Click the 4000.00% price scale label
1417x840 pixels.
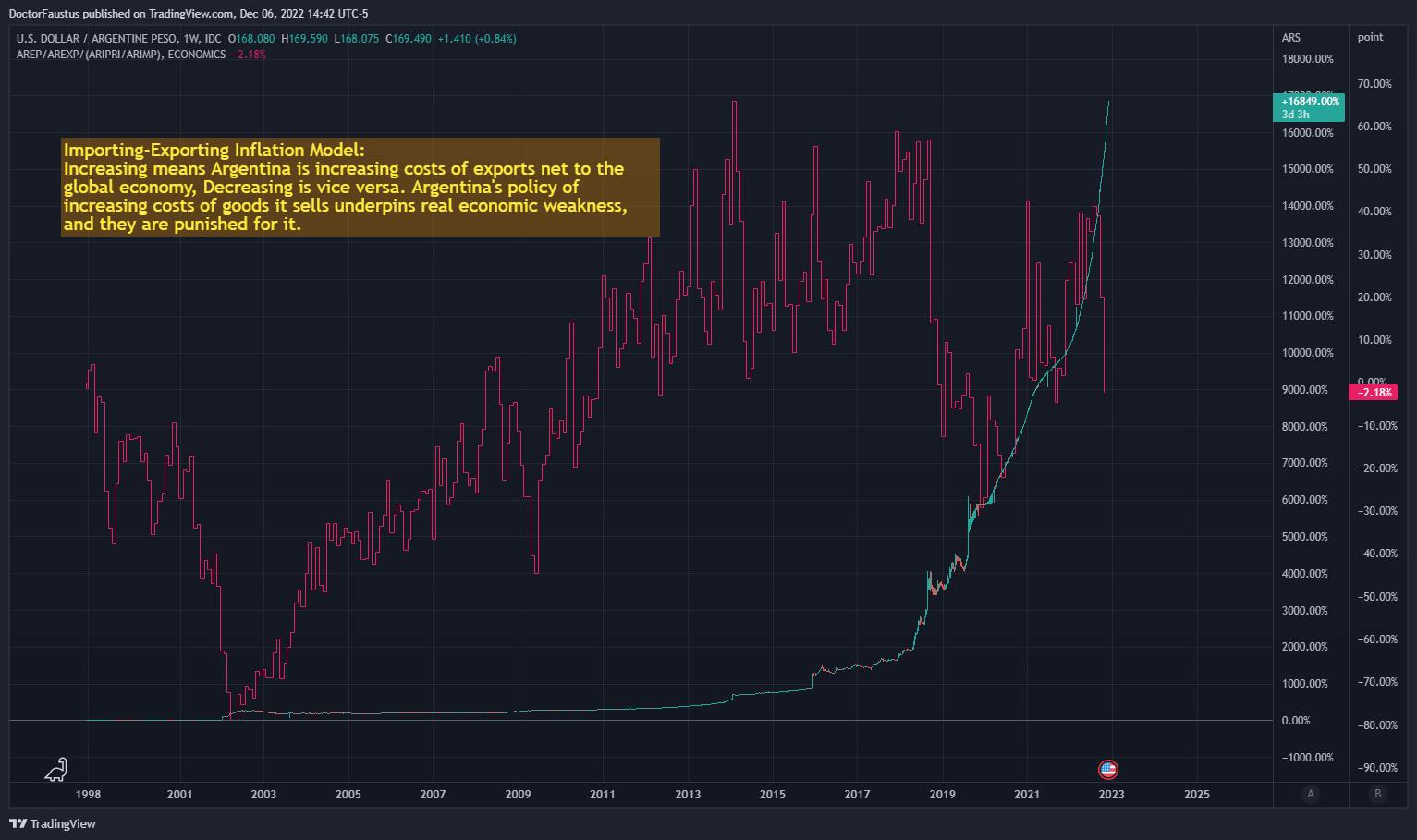pyautogui.click(x=1305, y=574)
